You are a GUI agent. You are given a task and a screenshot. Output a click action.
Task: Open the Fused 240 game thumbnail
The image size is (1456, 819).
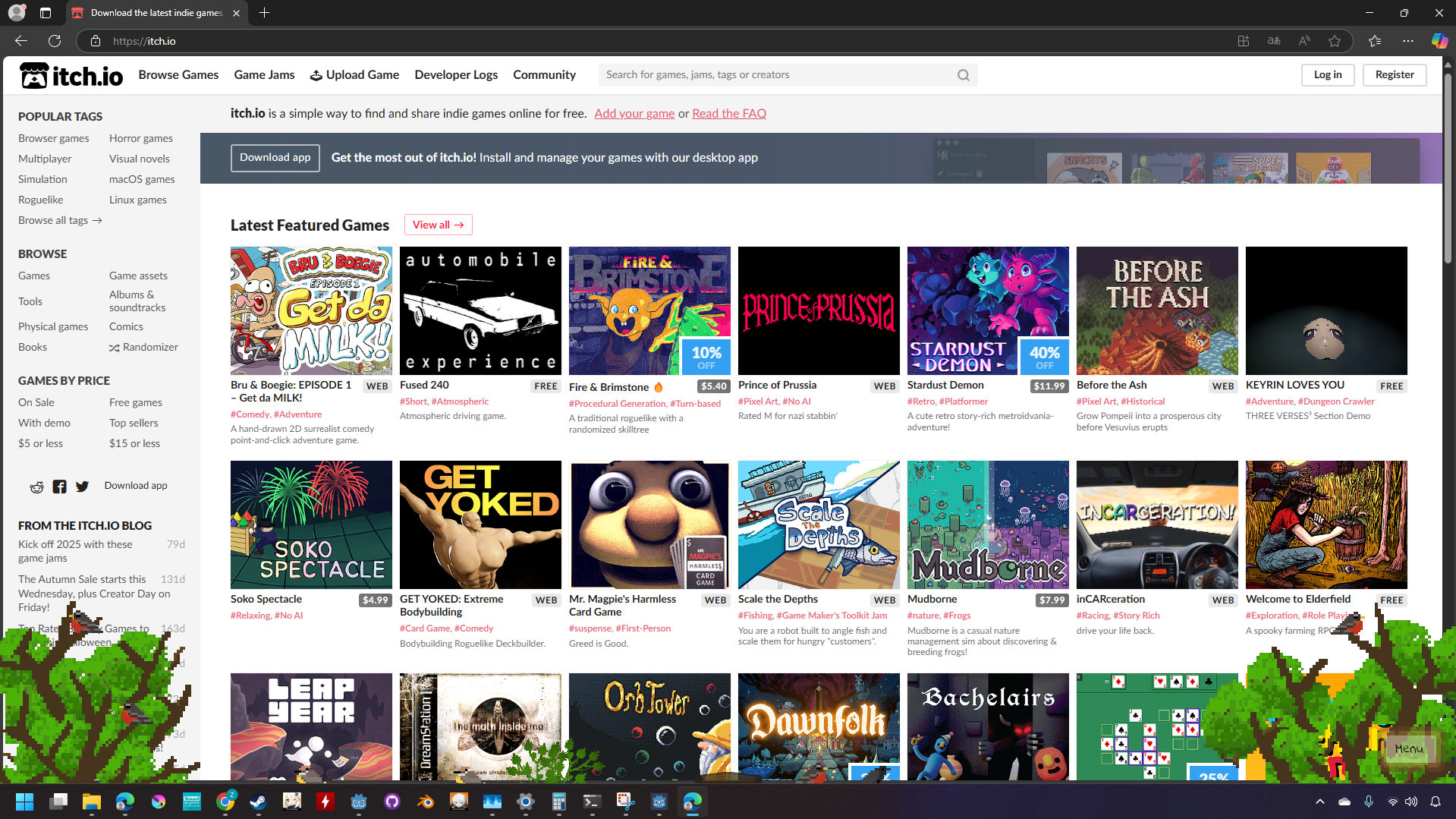pos(480,311)
